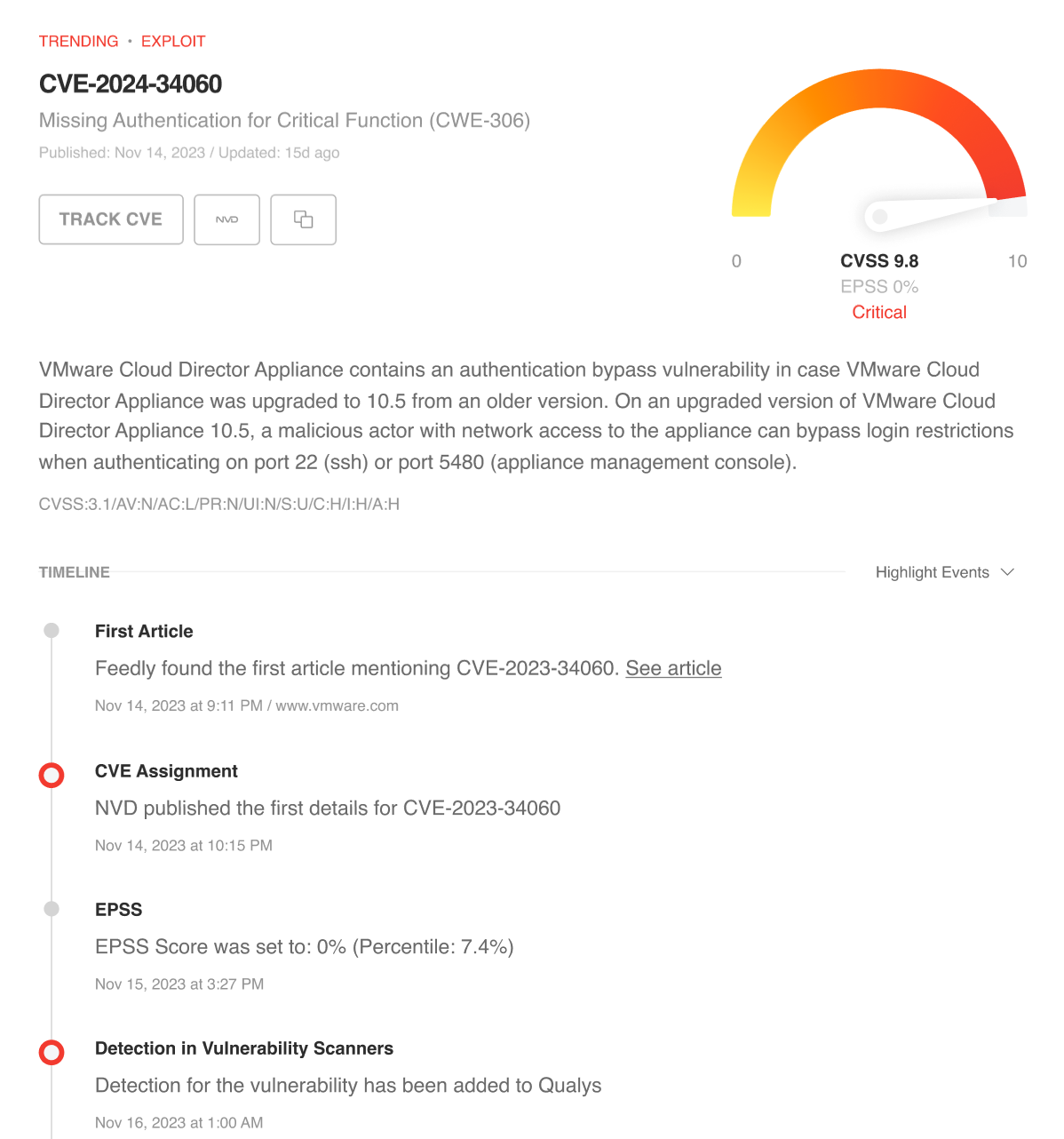
Task: Click the gray First Article timeline dot
Action: coord(52,631)
